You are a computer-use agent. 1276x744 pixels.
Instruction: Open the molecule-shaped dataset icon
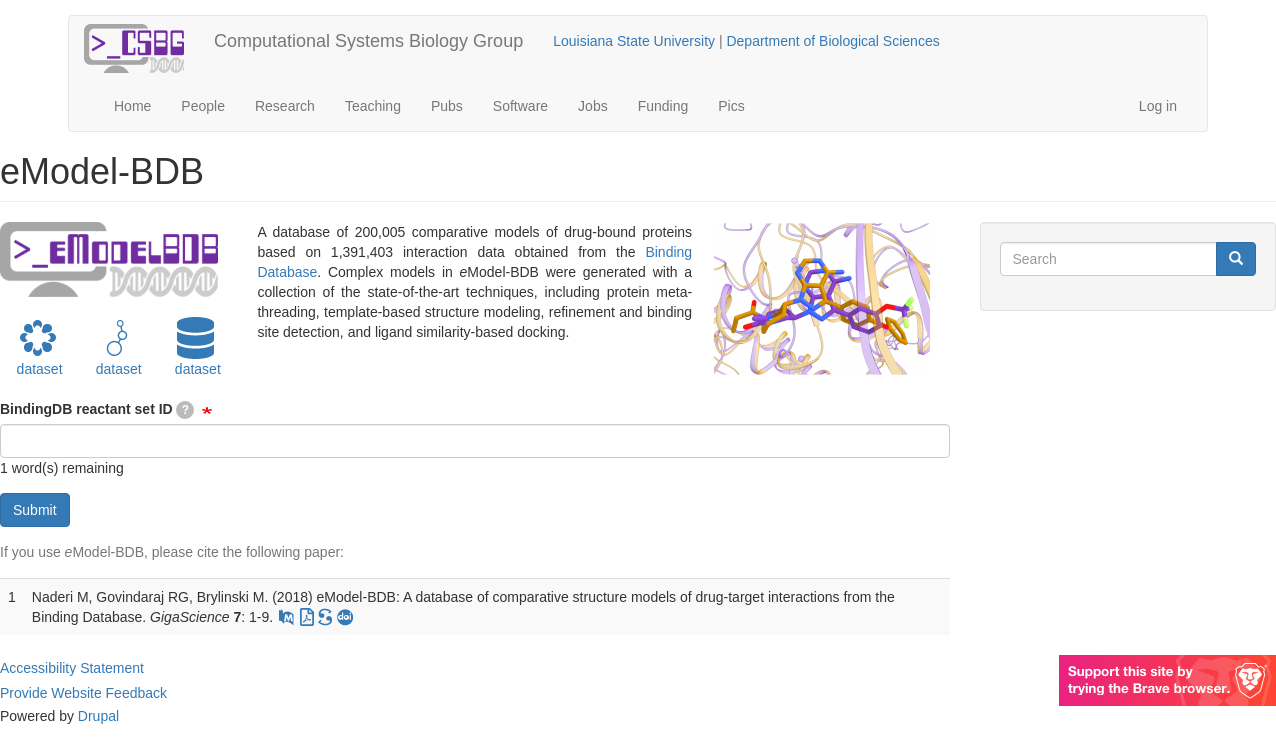pyautogui.click(x=117, y=338)
